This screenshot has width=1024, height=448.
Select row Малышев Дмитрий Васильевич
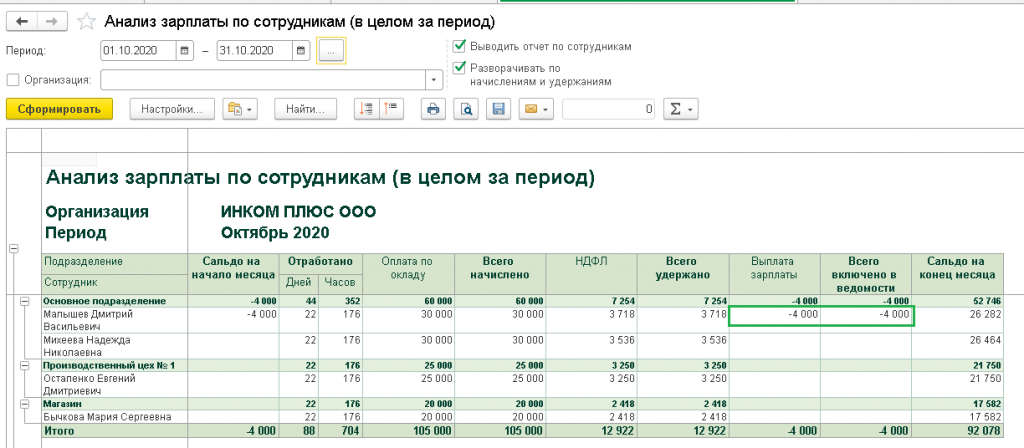[x=115, y=320]
